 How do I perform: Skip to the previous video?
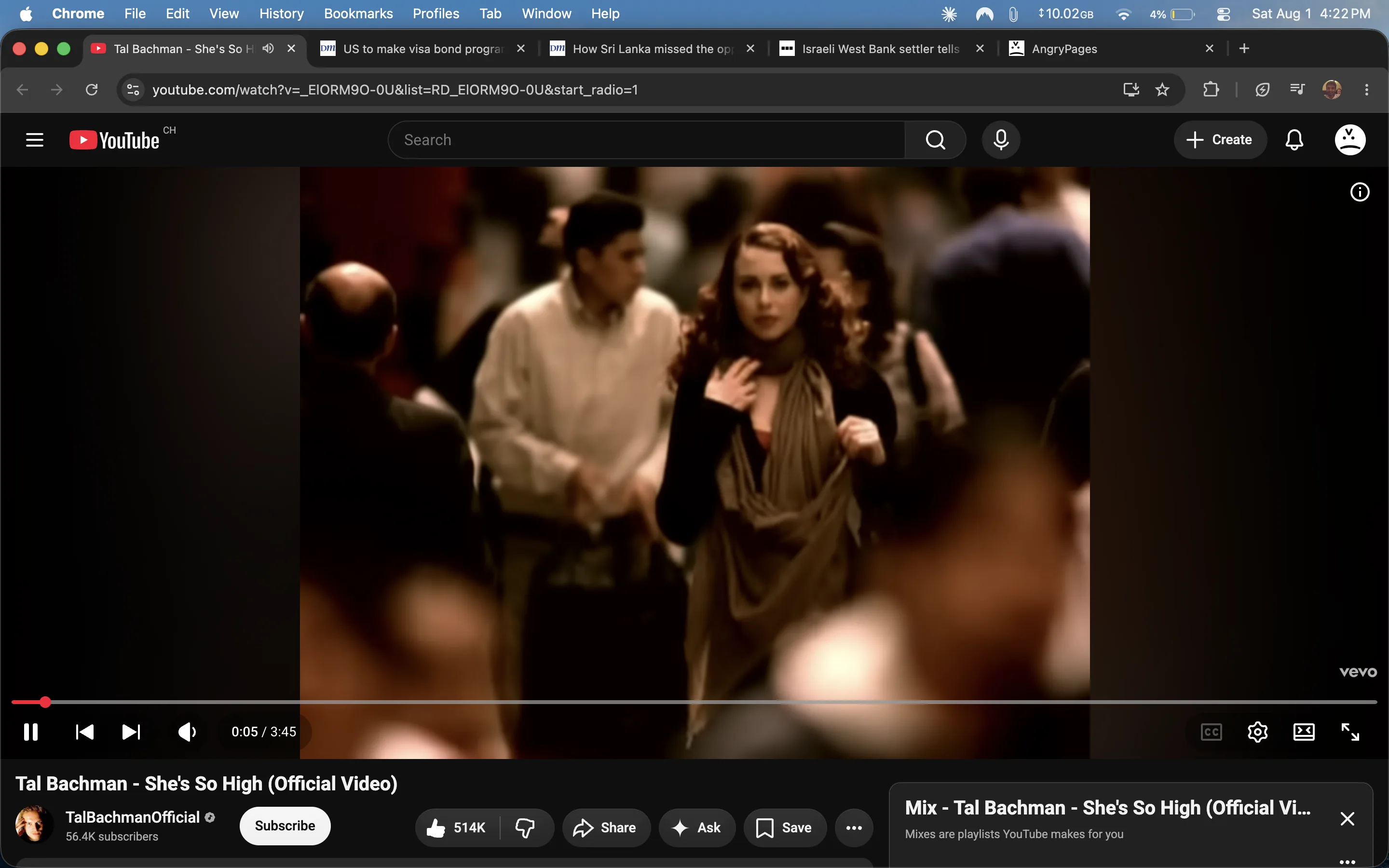(x=85, y=732)
